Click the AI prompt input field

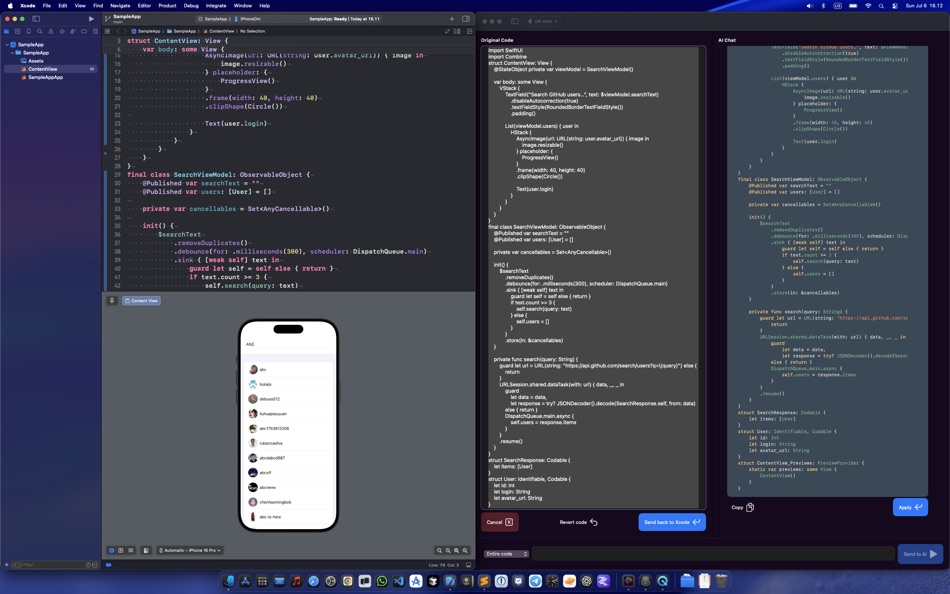pyautogui.click(x=713, y=554)
